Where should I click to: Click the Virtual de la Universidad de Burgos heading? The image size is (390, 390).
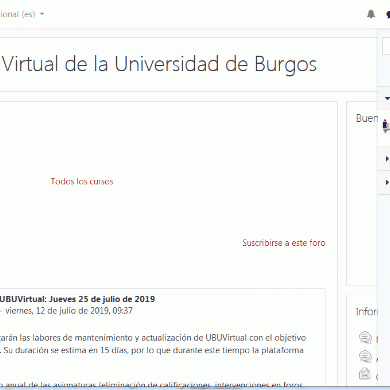tap(159, 64)
